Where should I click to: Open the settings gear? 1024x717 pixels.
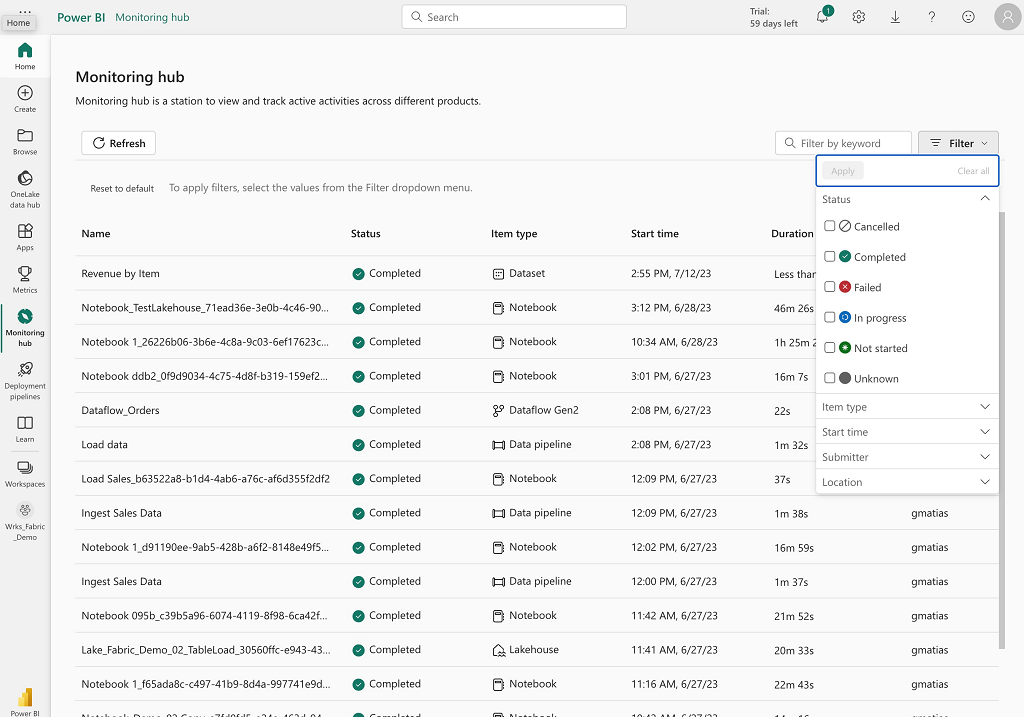pyautogui.click(x=859, y=17)
